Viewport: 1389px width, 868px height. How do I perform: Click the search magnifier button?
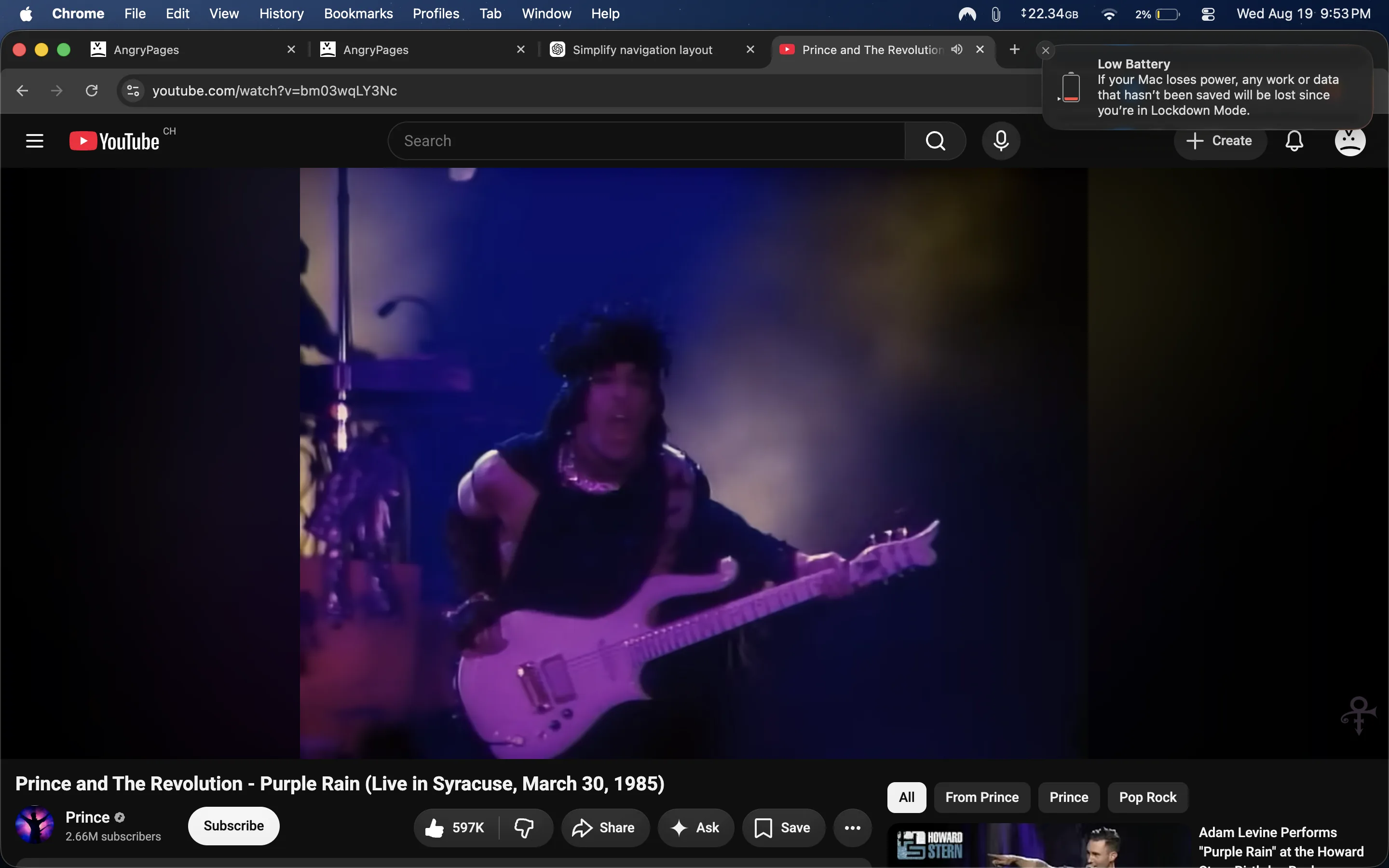(936, 141)
